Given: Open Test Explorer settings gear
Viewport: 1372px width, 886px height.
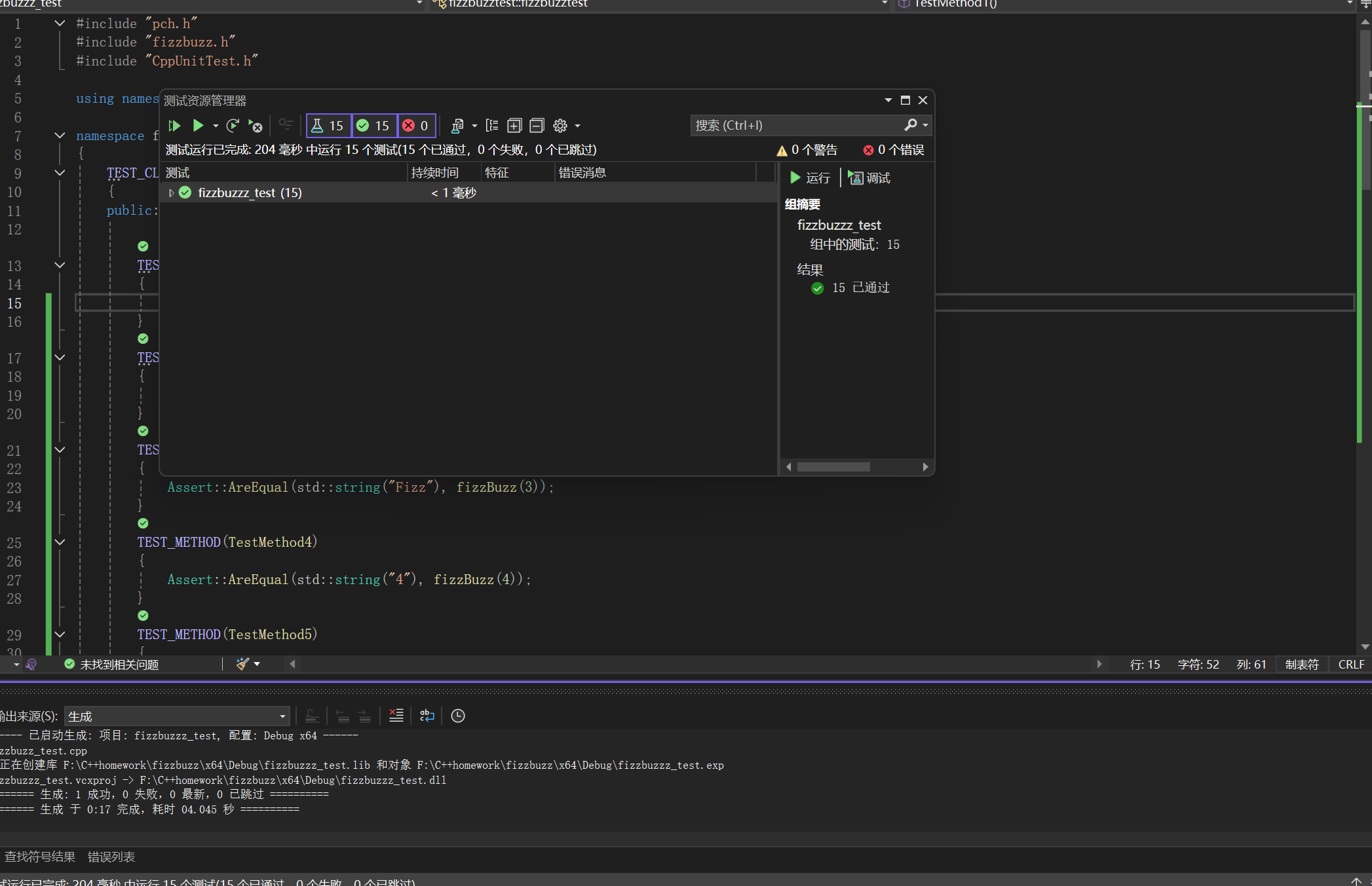Looking at the screenshot, I should 560,125.
